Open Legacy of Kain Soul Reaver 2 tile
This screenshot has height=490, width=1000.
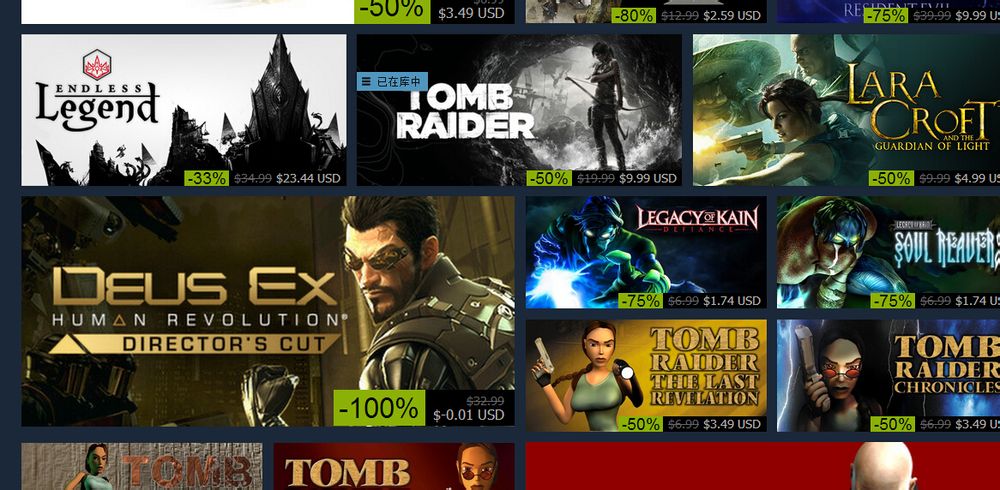click(888, 252)
